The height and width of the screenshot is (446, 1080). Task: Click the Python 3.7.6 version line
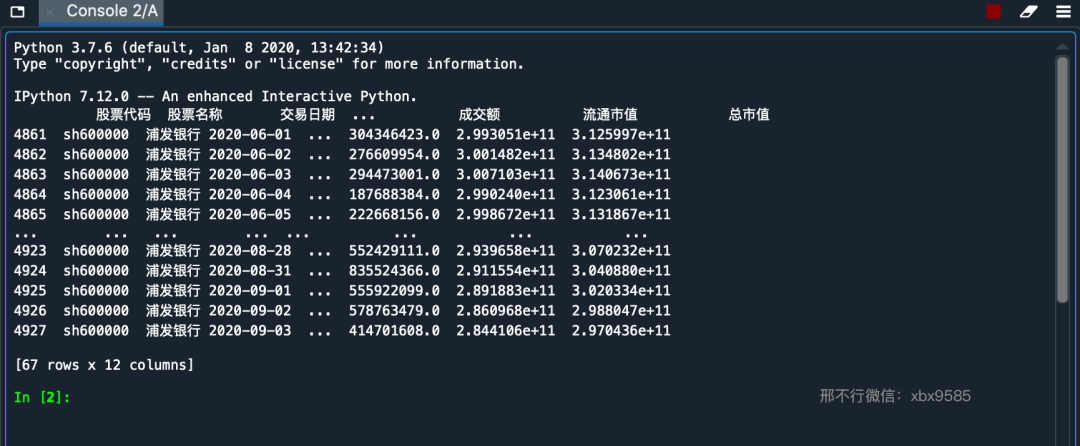[199, 47]
